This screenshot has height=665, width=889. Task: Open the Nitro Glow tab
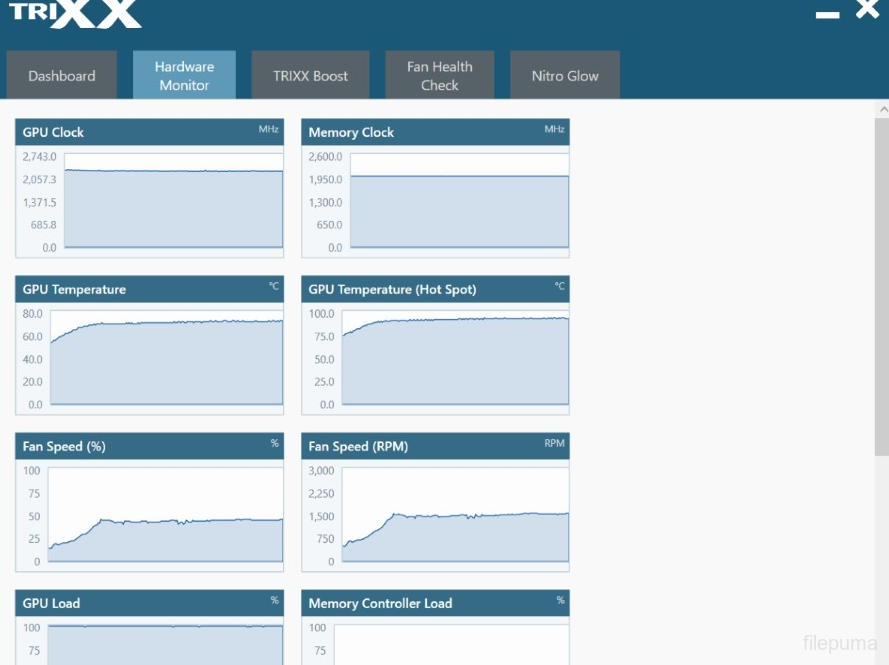pyautogui.click(x=565, y=76)
